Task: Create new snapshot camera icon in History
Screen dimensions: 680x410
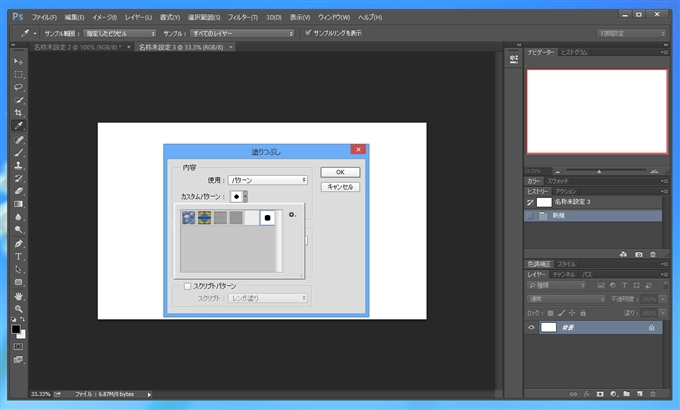Action: click(638, 254)
